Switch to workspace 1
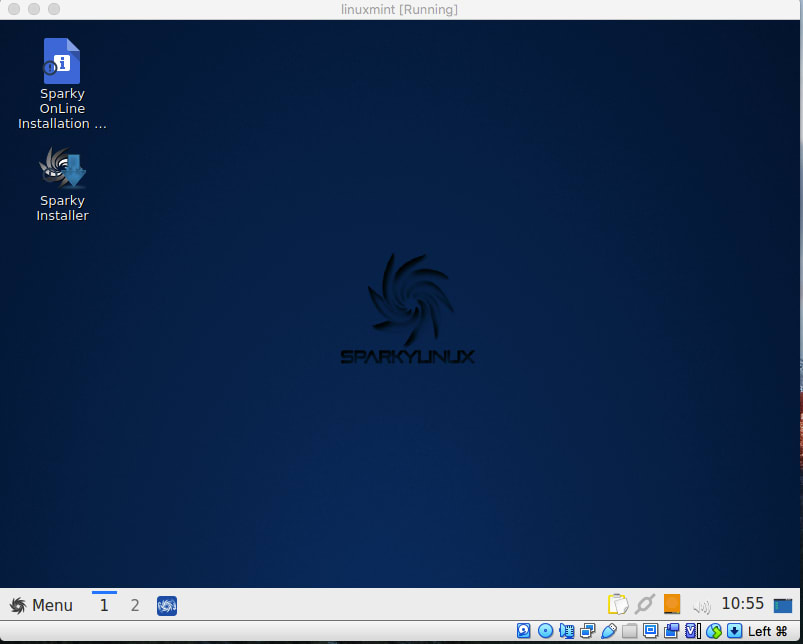803x644 pixels. click(x=104, y=605)
